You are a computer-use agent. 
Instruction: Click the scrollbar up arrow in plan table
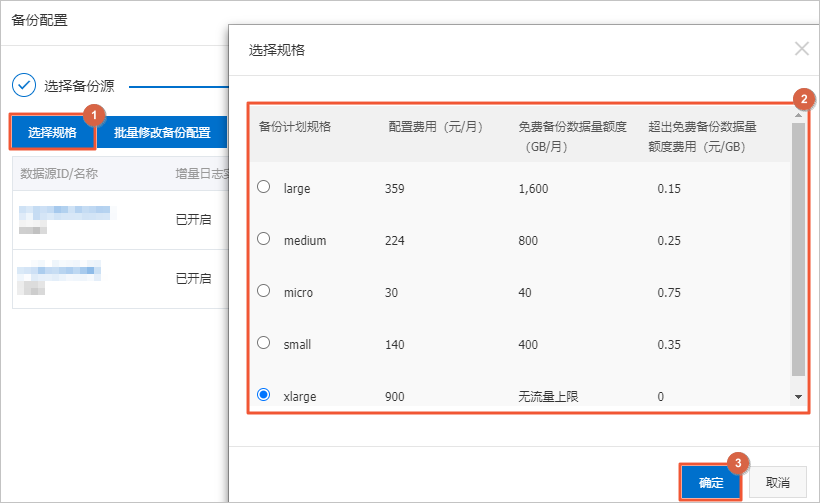(798, 115)
